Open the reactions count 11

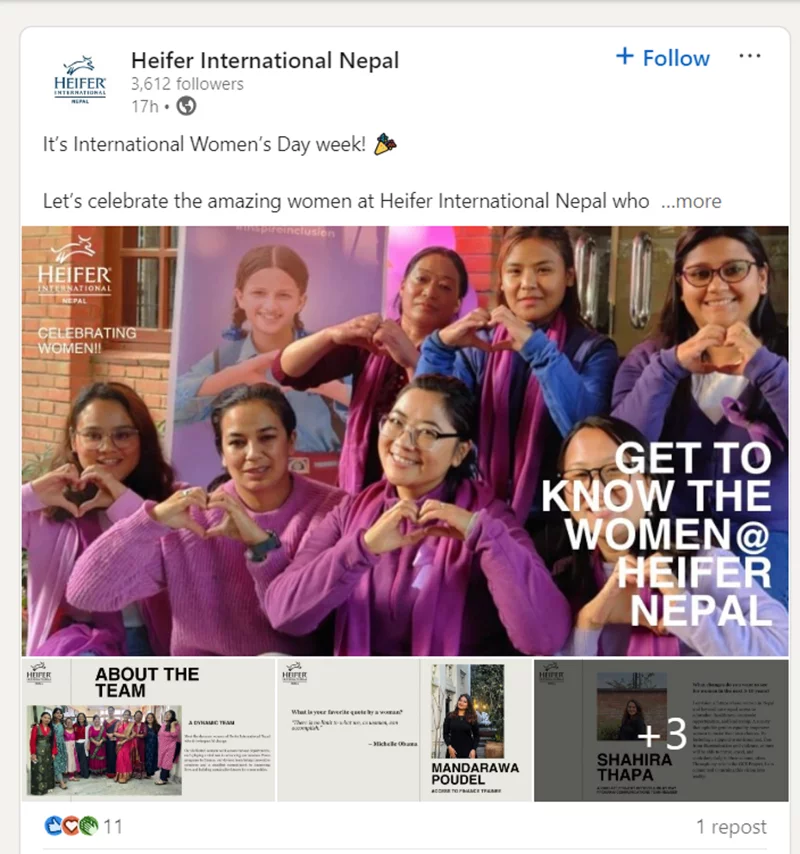click(113, 826)
